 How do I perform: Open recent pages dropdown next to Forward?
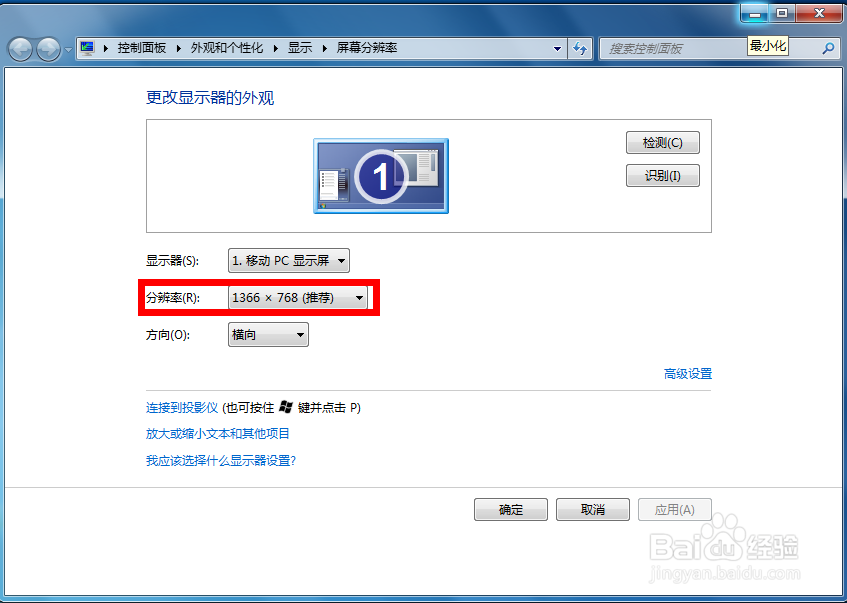tap(68, 50)
